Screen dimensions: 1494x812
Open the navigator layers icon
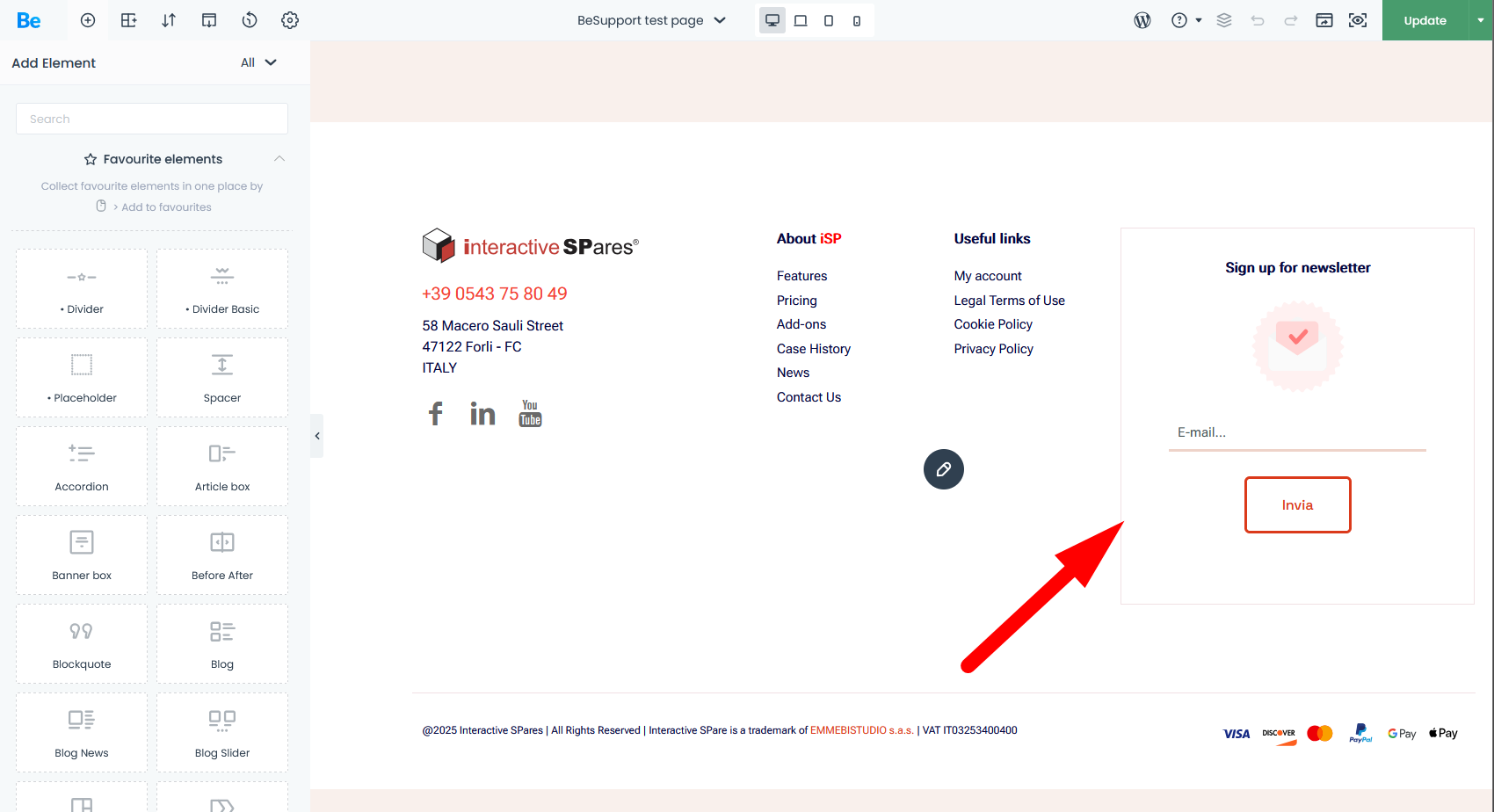tap(1224, 20)
